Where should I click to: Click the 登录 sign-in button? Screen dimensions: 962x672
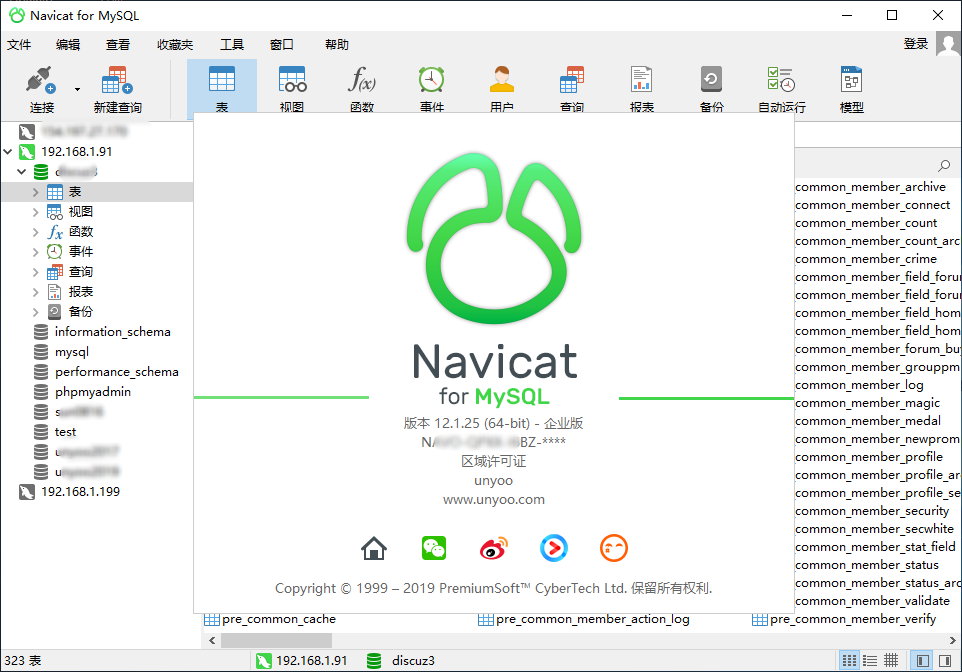916,44
